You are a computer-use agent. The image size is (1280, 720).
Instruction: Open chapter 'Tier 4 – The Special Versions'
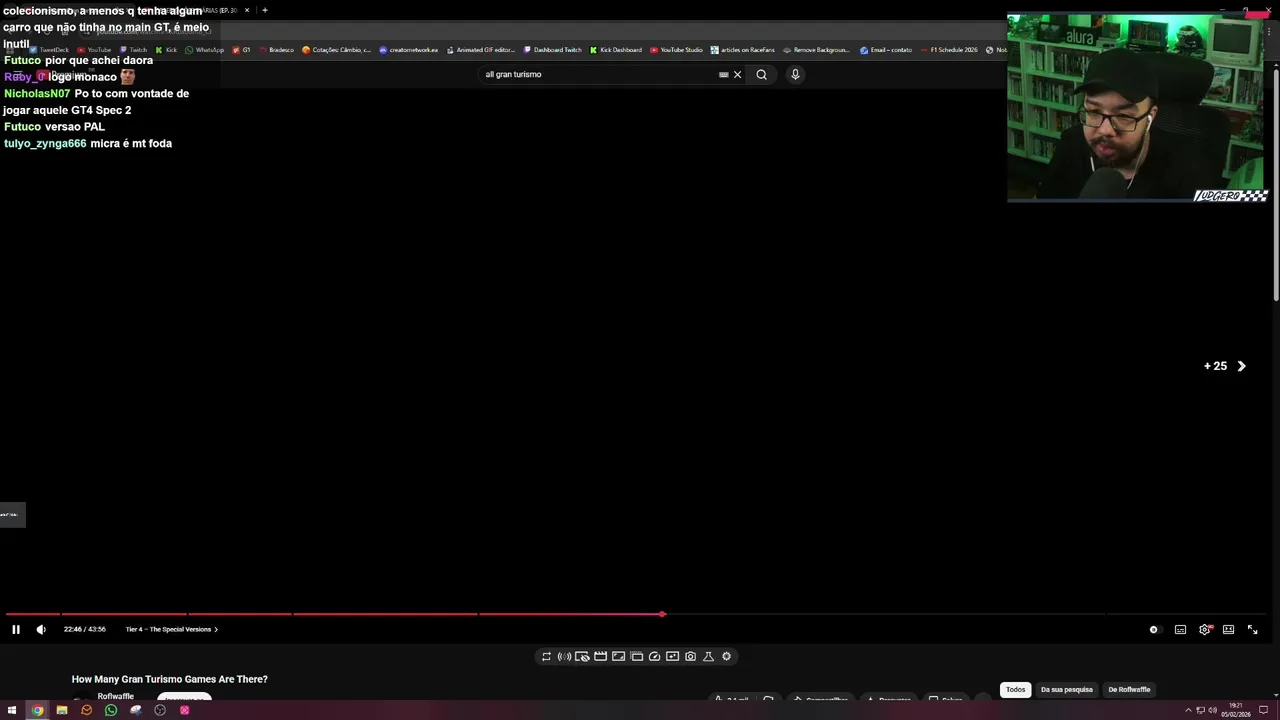[172, 629]
